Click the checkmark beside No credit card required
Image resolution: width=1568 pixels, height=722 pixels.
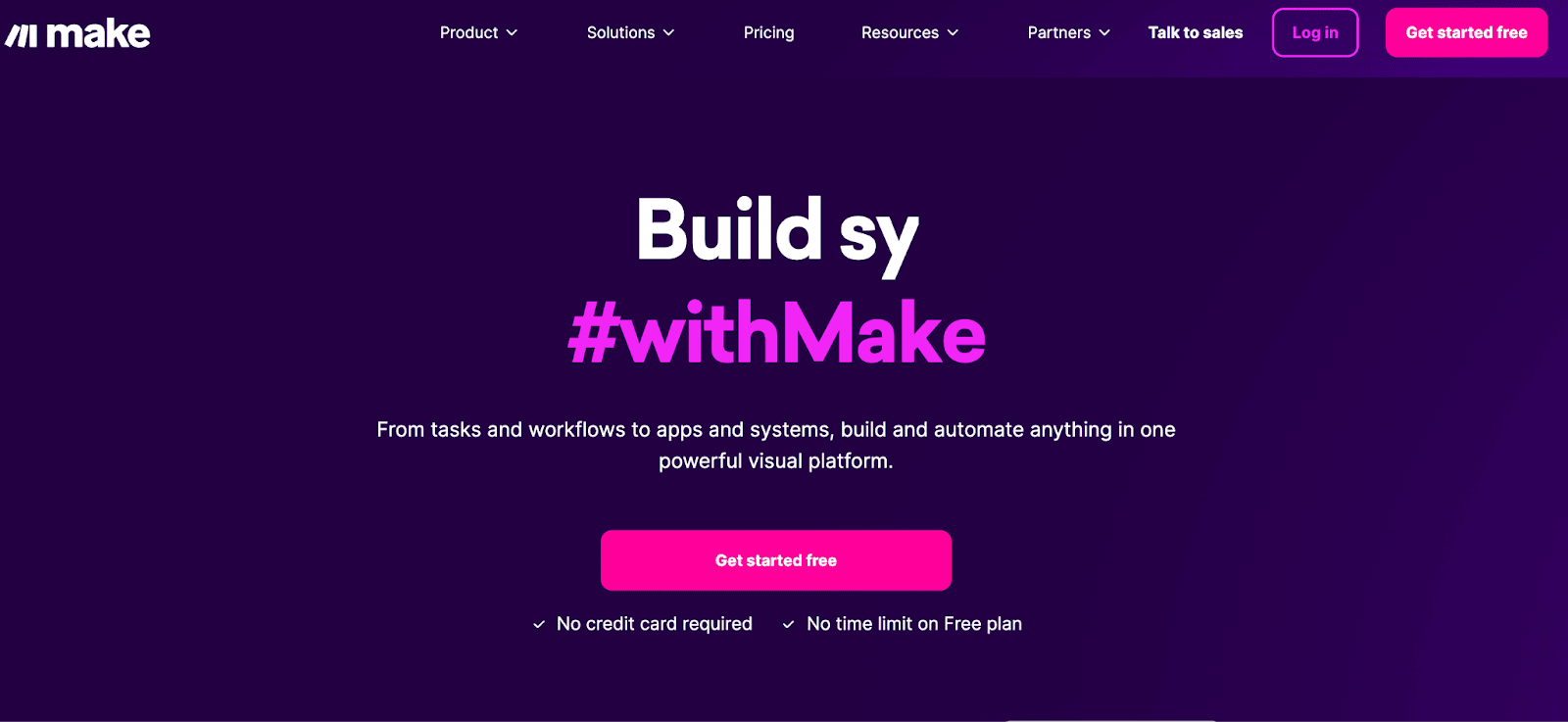point(539,624)
